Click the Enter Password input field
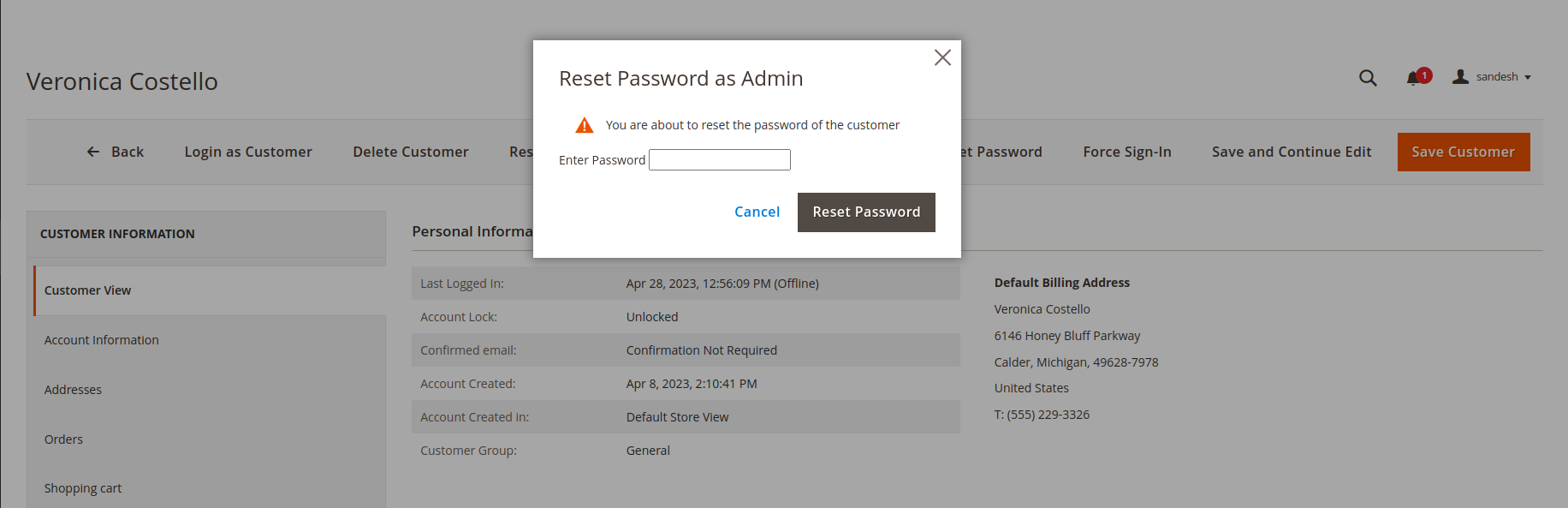The height and width of the screenshot is (508, 1568). point(719,160)
